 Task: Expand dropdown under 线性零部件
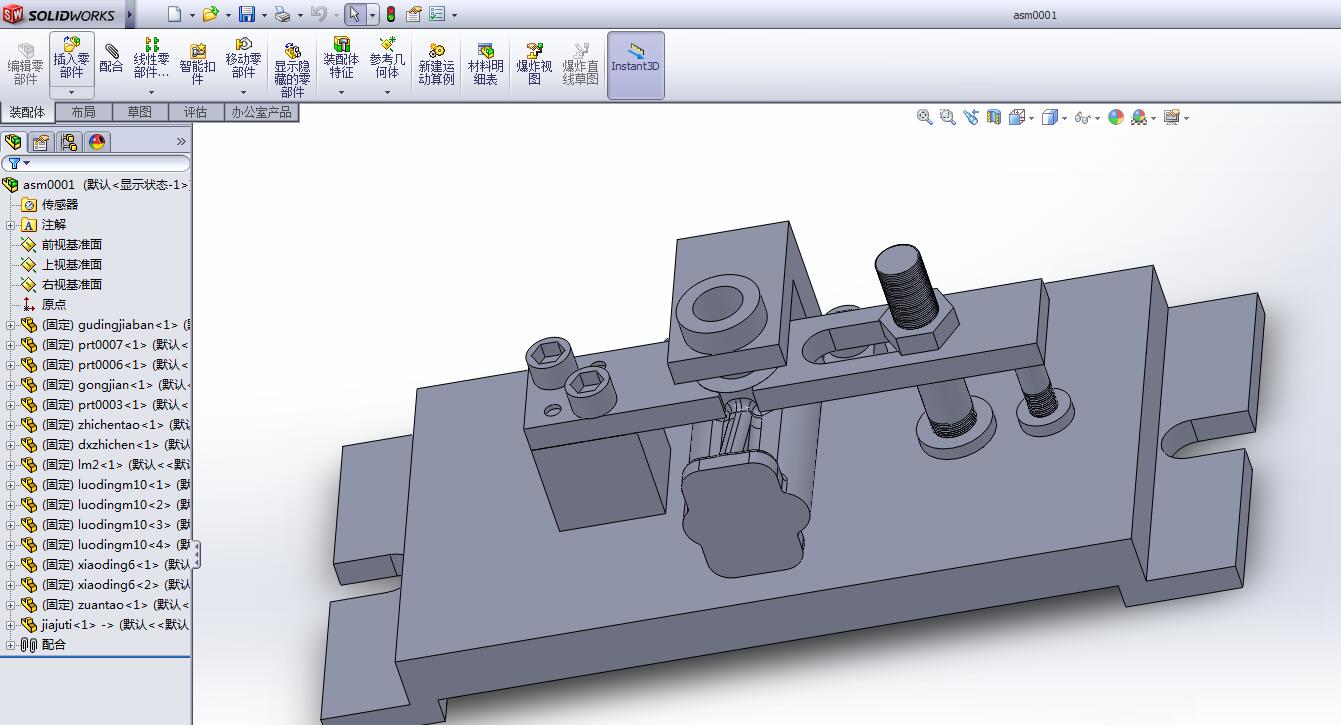pos(152,92)
